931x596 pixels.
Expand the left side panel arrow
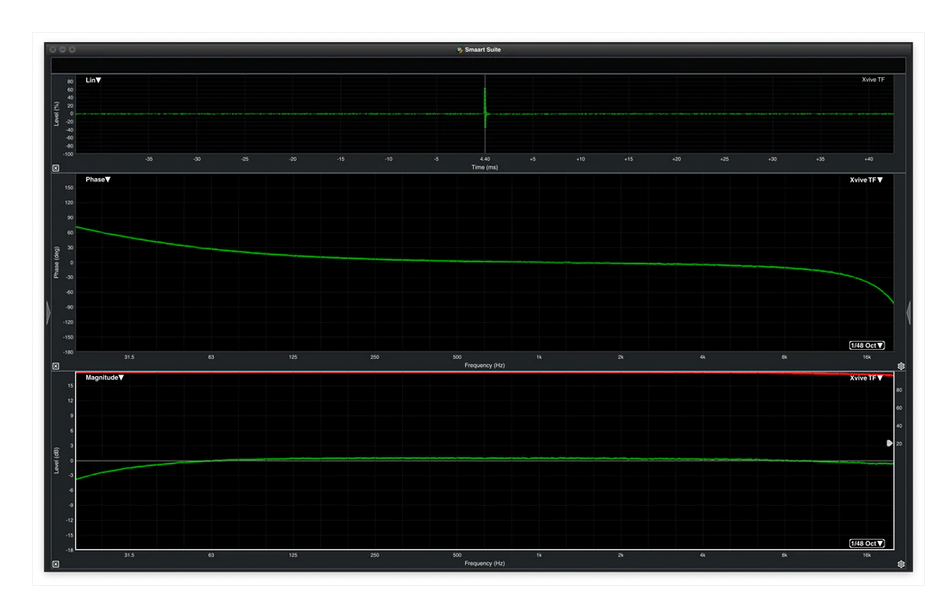pos(48,314)
